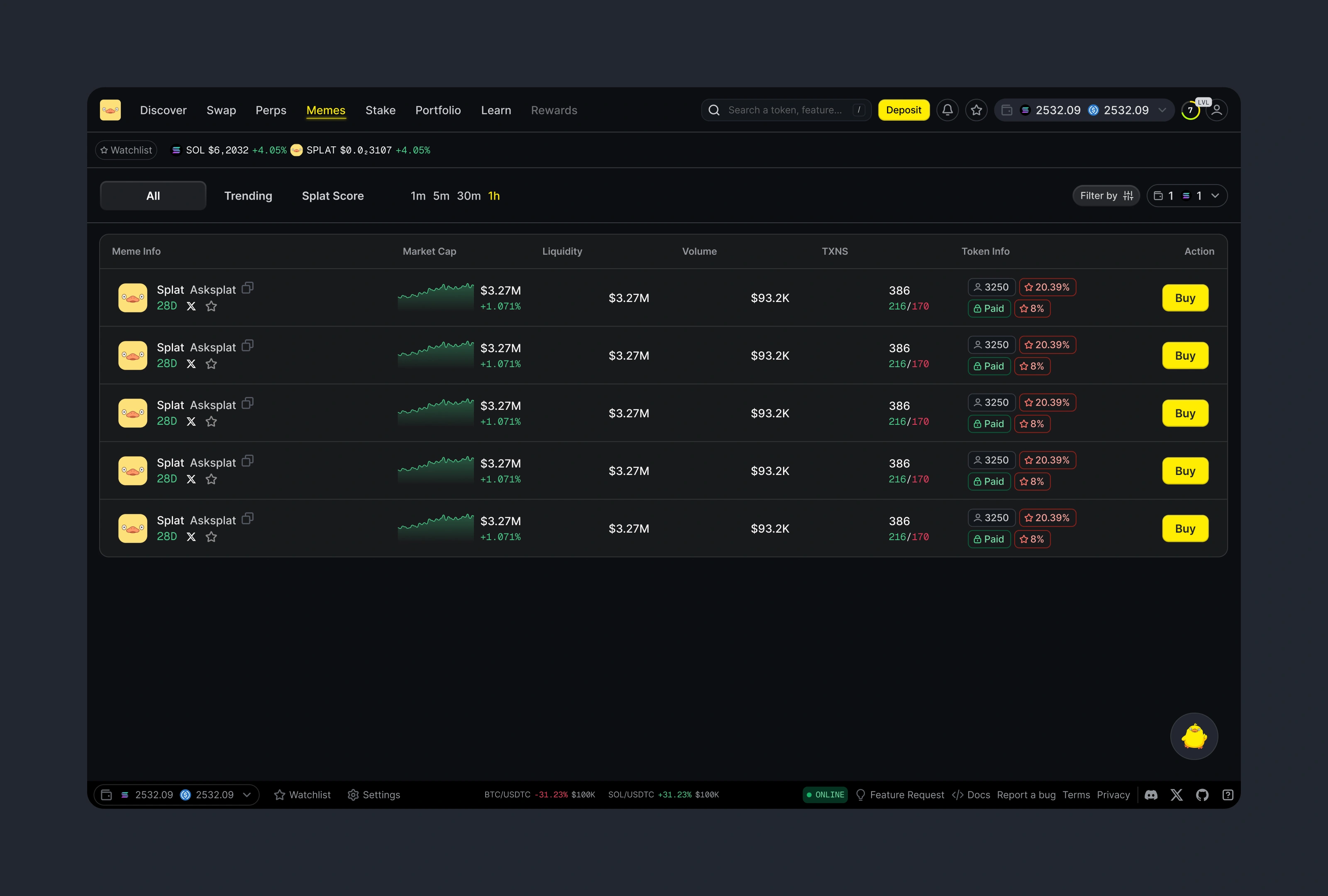Select the 5m timeframe option

(441, 196)
